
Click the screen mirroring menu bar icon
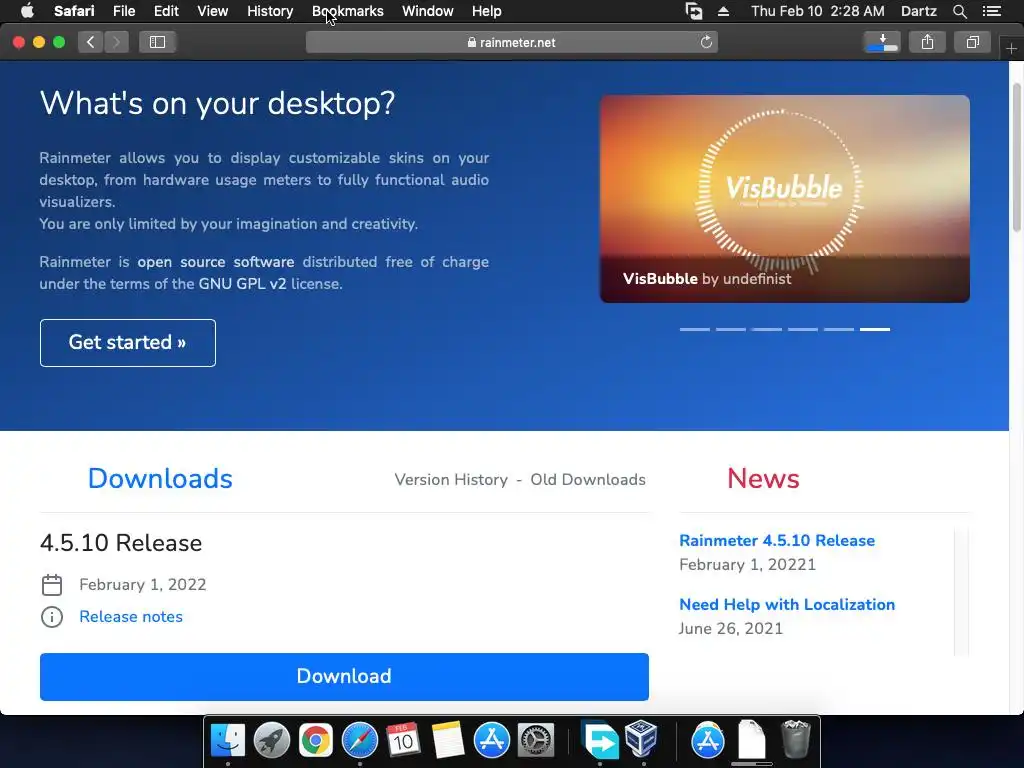tap(694, 11)
